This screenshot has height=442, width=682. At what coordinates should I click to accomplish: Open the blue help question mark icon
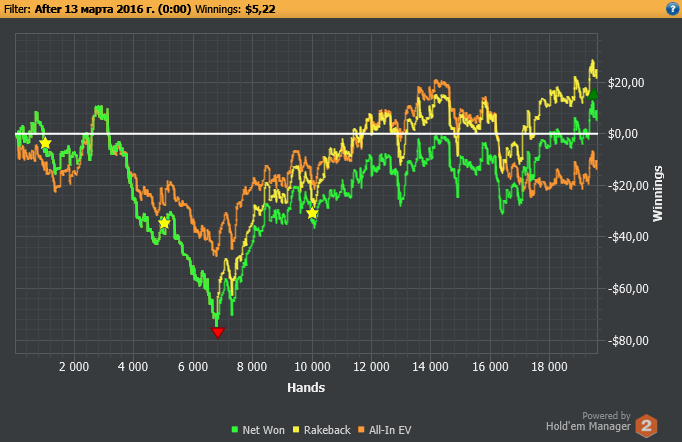coord(672,9)
